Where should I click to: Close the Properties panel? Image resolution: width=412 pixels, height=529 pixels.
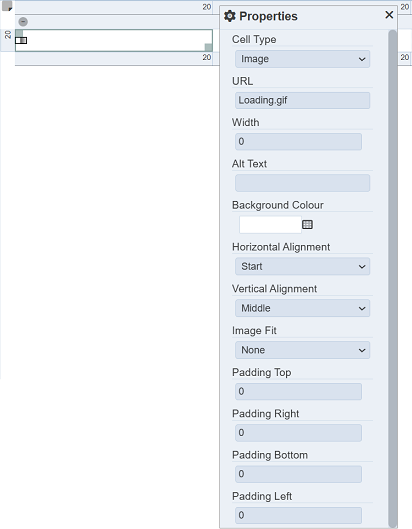[389, 15]
